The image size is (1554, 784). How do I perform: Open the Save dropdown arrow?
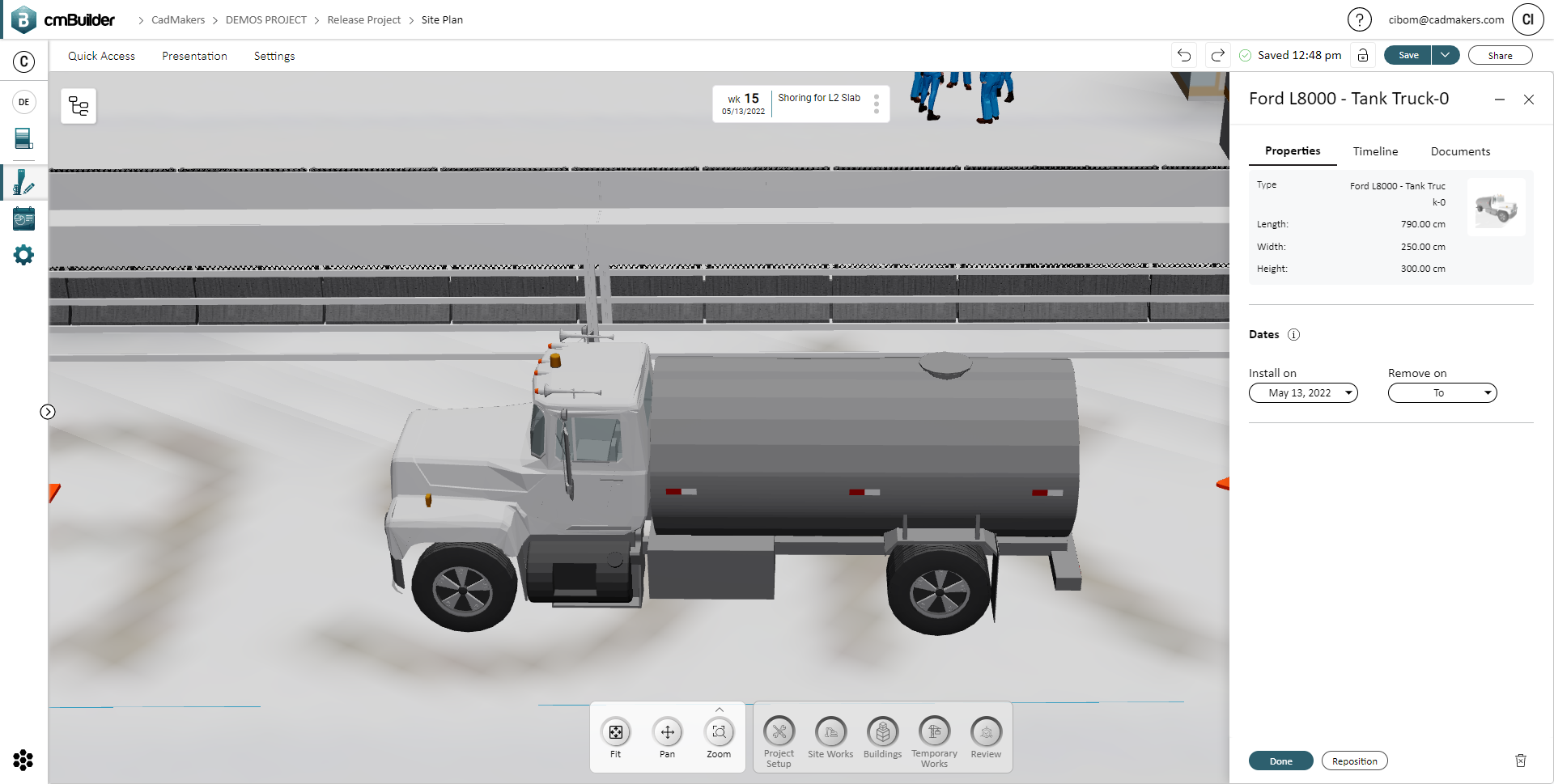click(1446, 55)
